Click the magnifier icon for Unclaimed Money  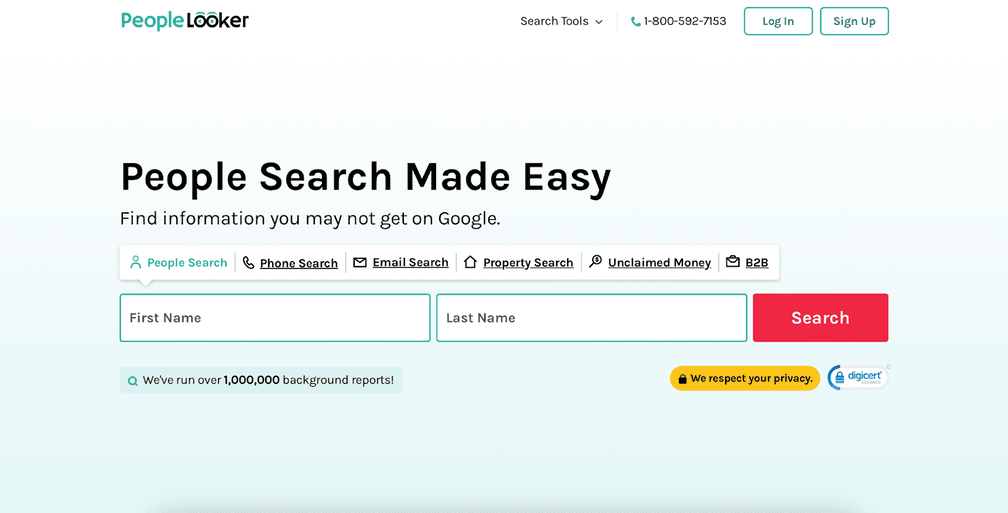(x=596, y=262)
